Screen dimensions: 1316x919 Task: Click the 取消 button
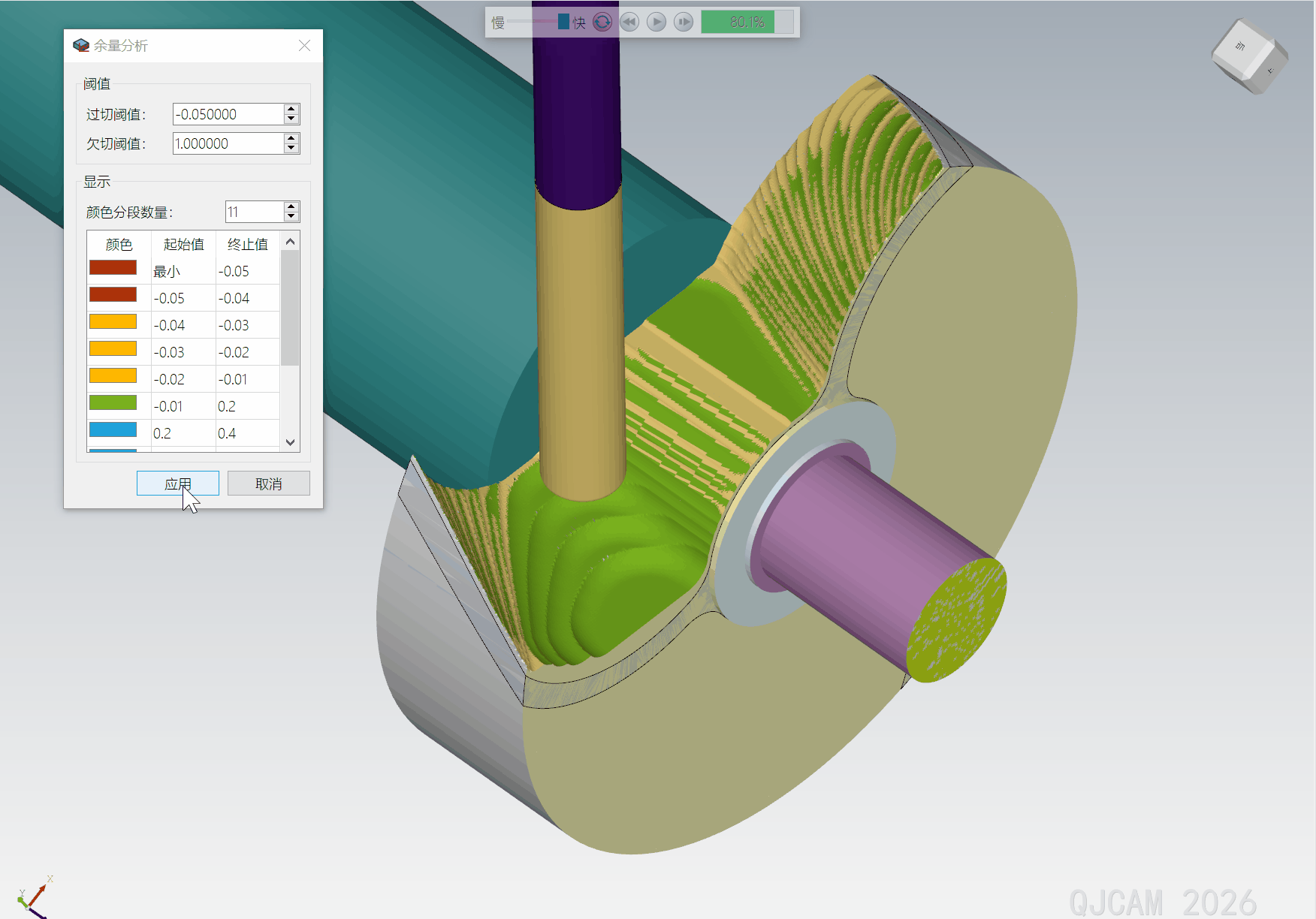(x=268, y=484)
